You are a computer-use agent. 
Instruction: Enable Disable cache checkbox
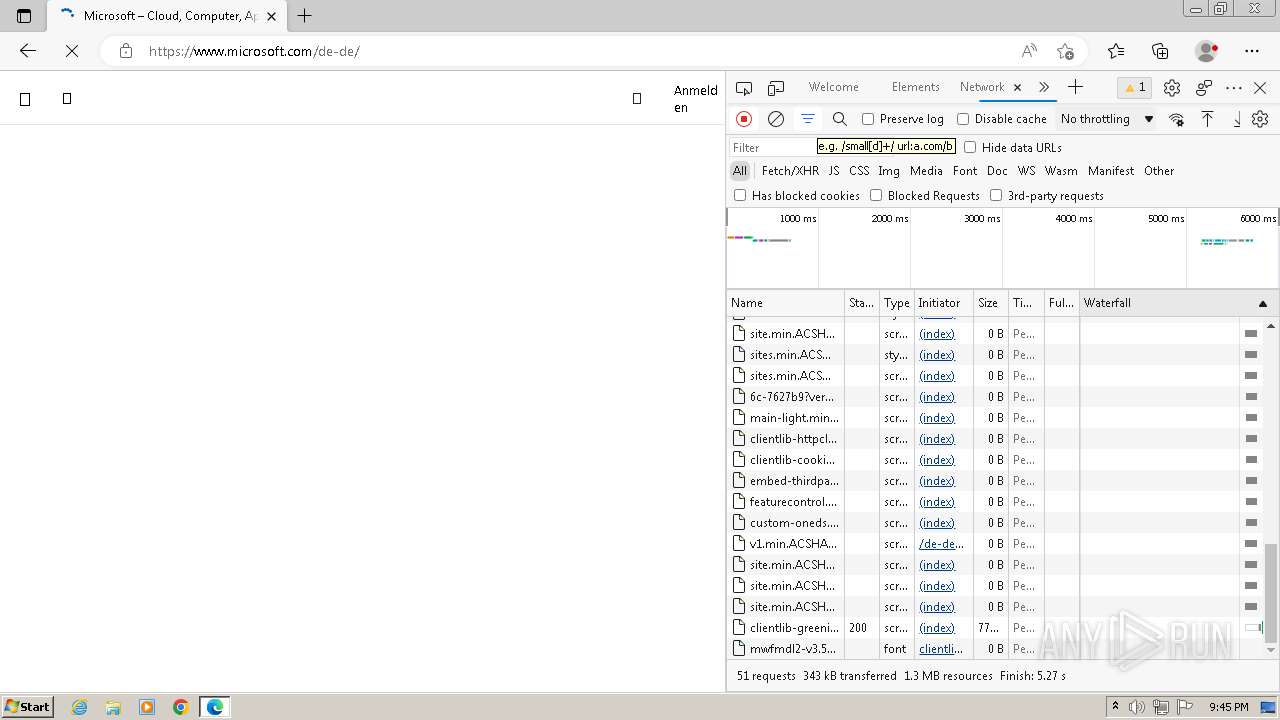point(963,119)
